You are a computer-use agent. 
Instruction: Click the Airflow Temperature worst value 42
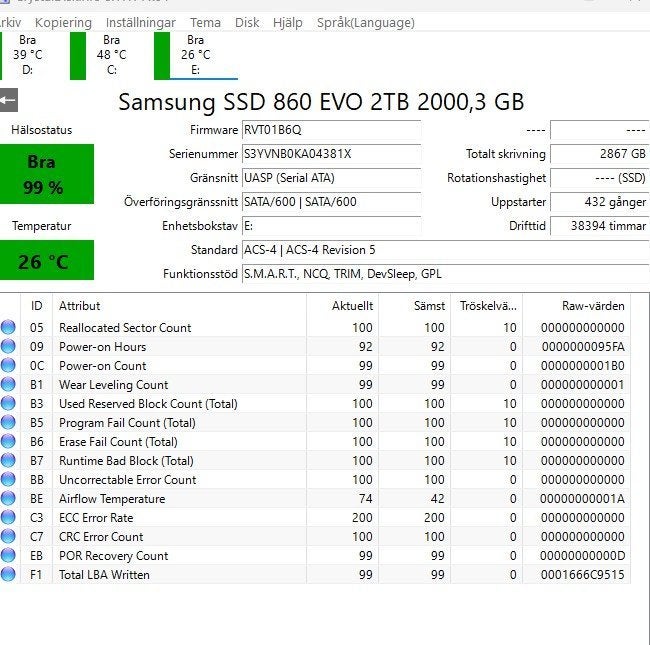click(x=437, y=499)
